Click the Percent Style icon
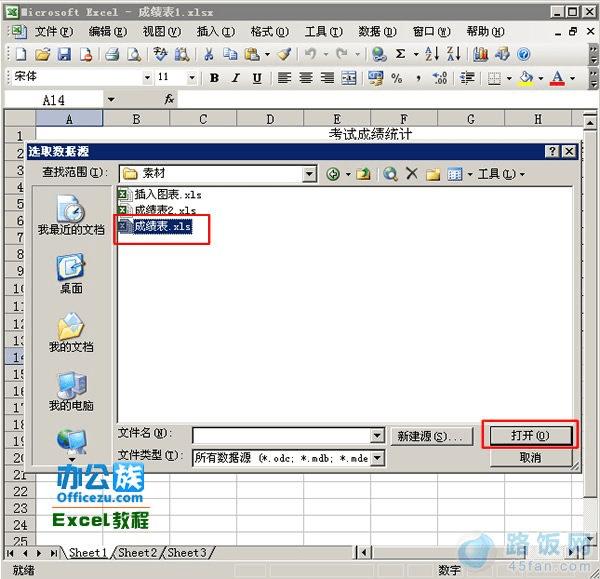This screenshot has width=600, height=579. pyautogui.click(x=396, y=78)
